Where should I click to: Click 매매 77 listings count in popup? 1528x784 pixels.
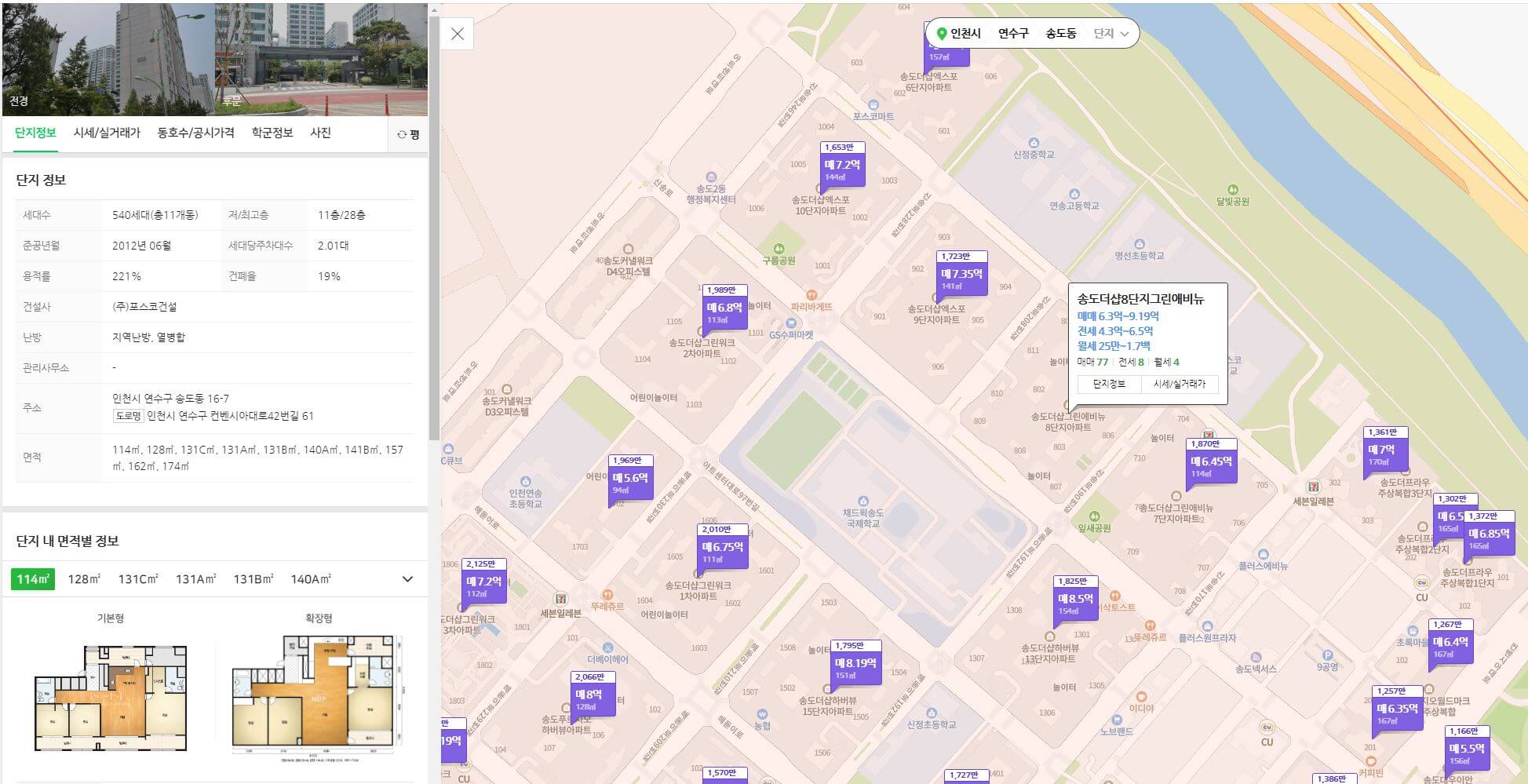click(1092, 362)
